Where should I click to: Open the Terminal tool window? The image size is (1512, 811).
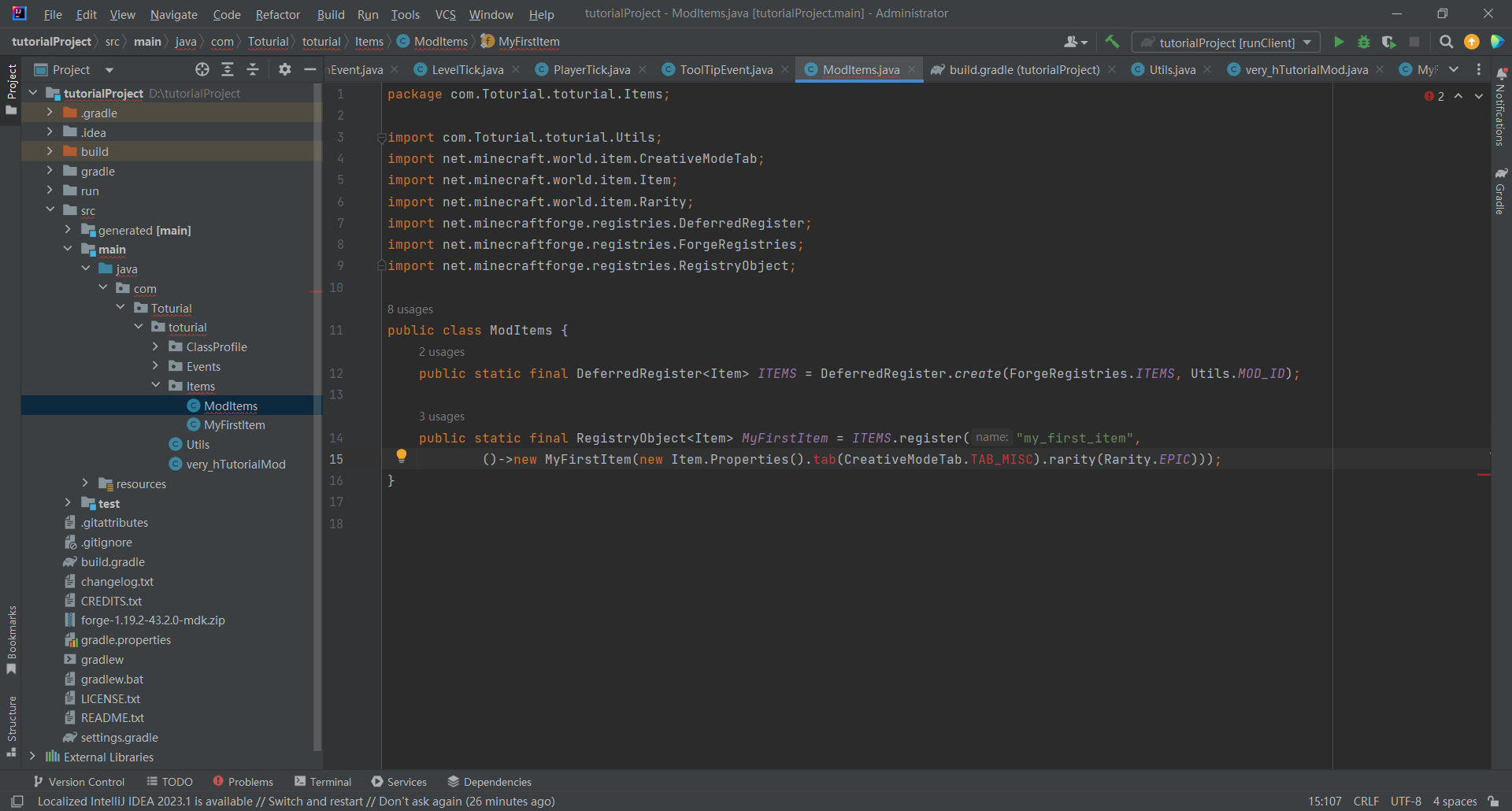323,782
